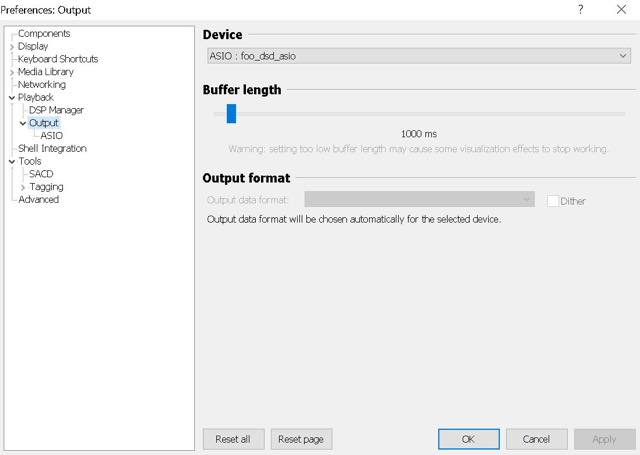Select the ASIO page under Output
The width and height of the screenshot is (640, 455).
click(x=52, y=135)
